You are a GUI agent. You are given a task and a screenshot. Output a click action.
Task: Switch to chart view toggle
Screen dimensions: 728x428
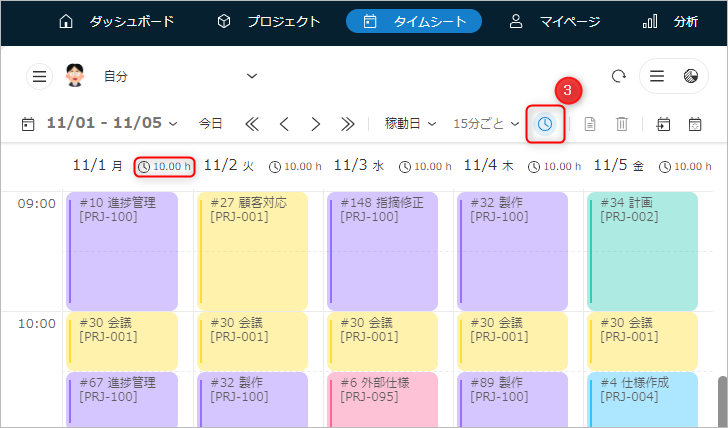tap(690, 76)
